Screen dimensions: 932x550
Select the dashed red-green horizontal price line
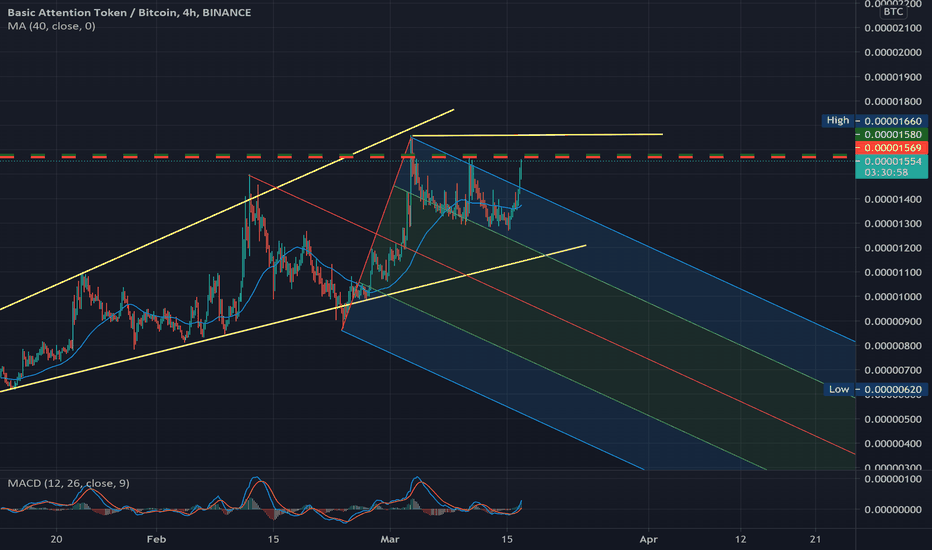(424, 156)
